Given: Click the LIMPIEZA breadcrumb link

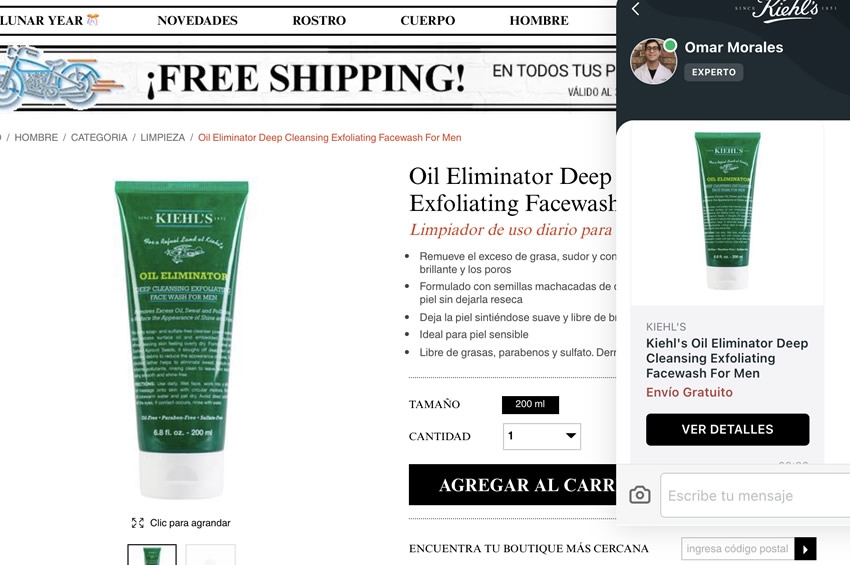Looking at the screenshot, I should click(x=163, y=138).
